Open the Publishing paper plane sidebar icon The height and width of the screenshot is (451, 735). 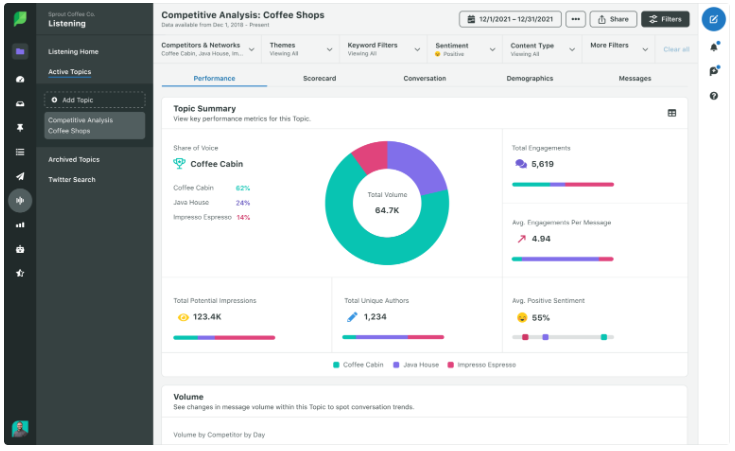20,176
